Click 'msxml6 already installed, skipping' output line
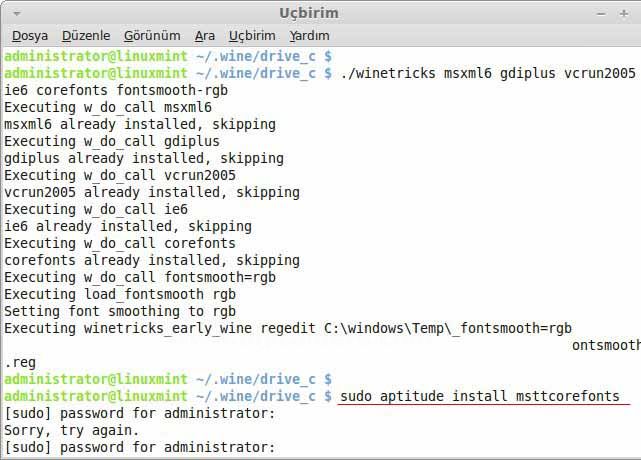This screenshot has width=641, height=460. tap(140, 124)
